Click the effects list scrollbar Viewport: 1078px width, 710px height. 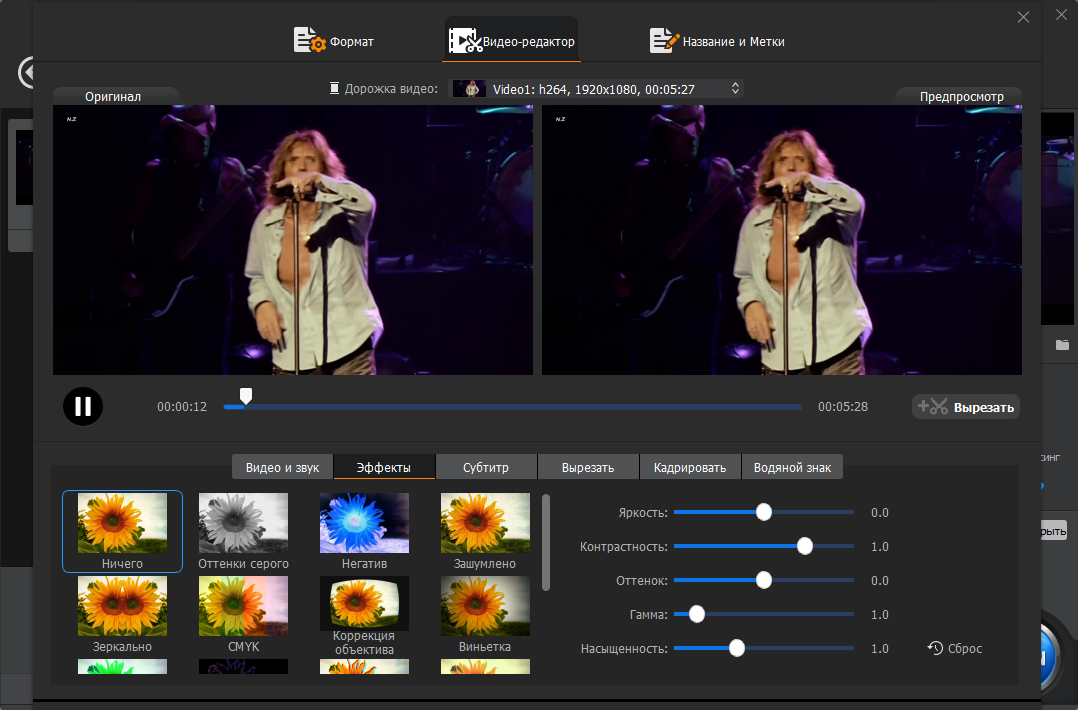[546, 542]
